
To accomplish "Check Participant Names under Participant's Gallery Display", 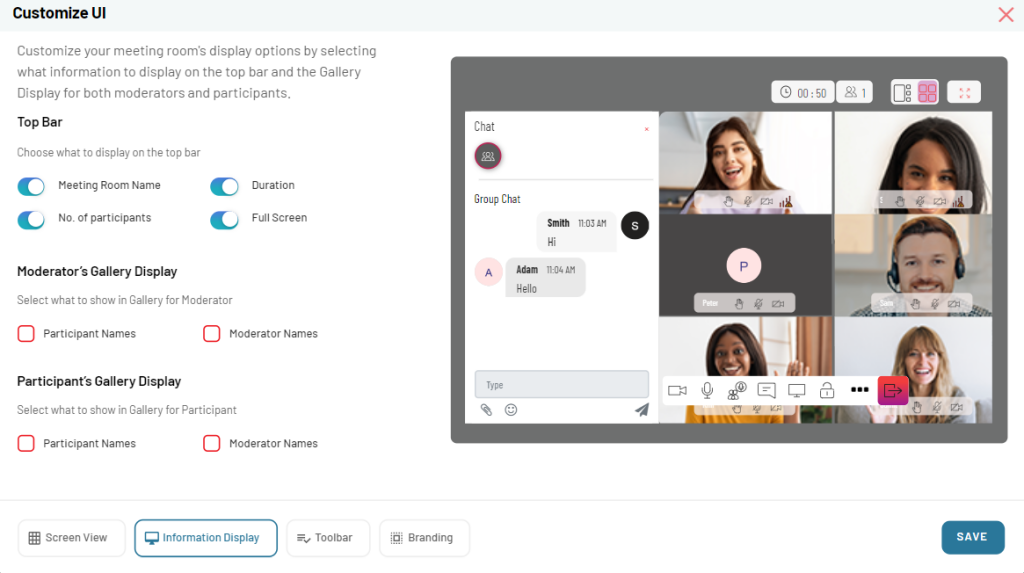I will tap(26, 443).
